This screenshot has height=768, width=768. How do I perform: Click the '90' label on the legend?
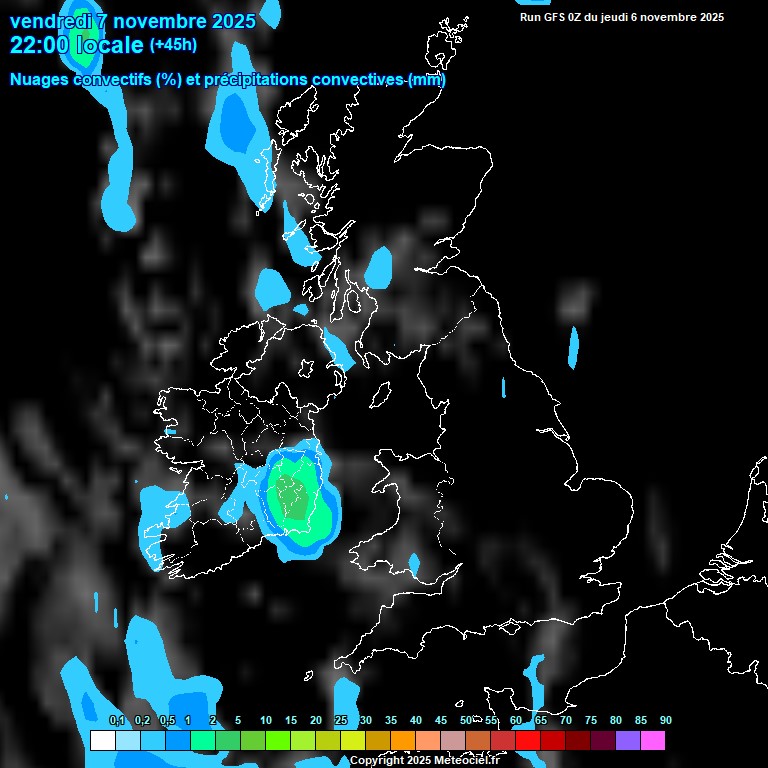pyautogui.click(x=665, y=720)
